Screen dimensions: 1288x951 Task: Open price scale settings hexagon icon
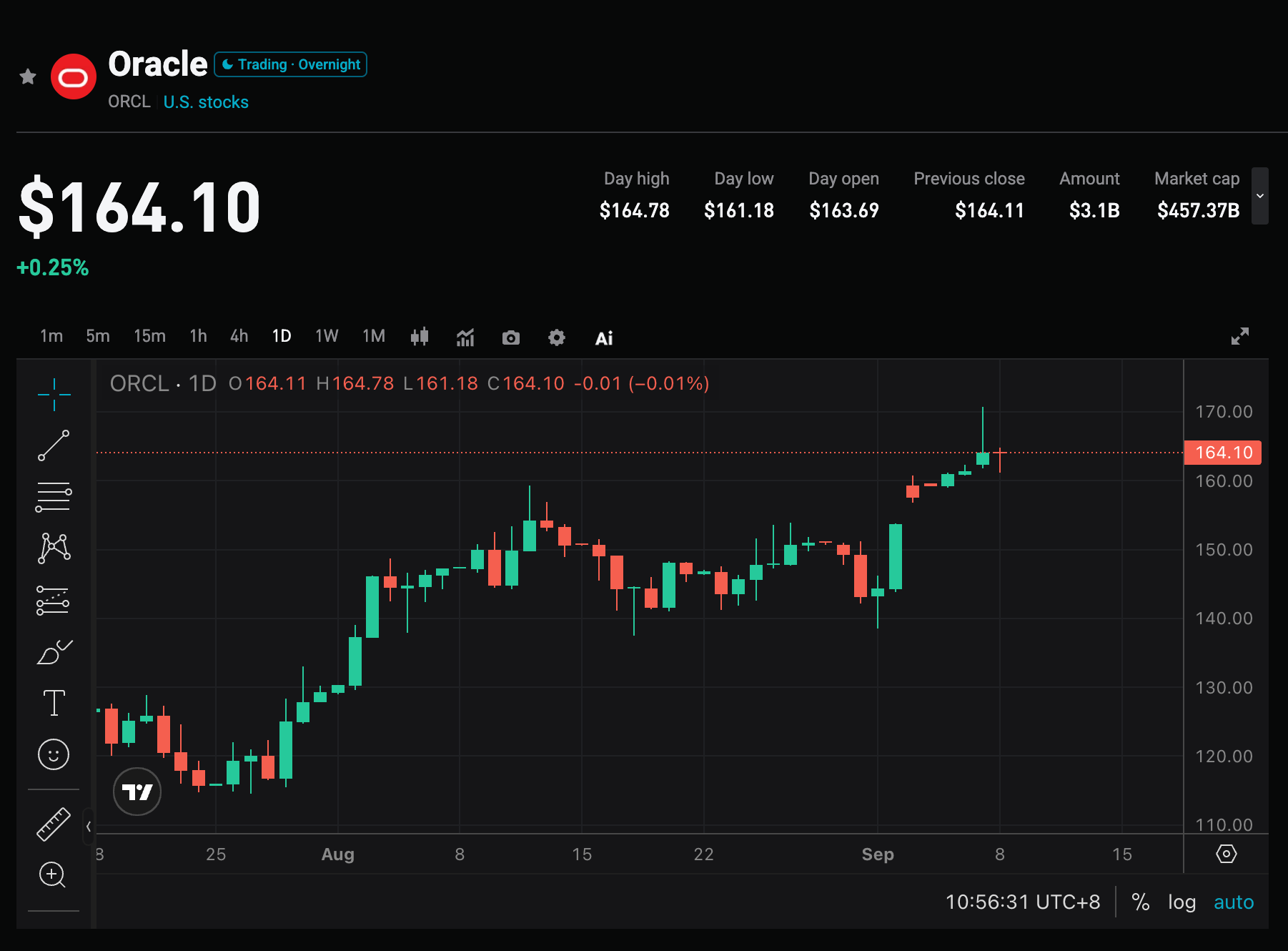point(1227,854)
